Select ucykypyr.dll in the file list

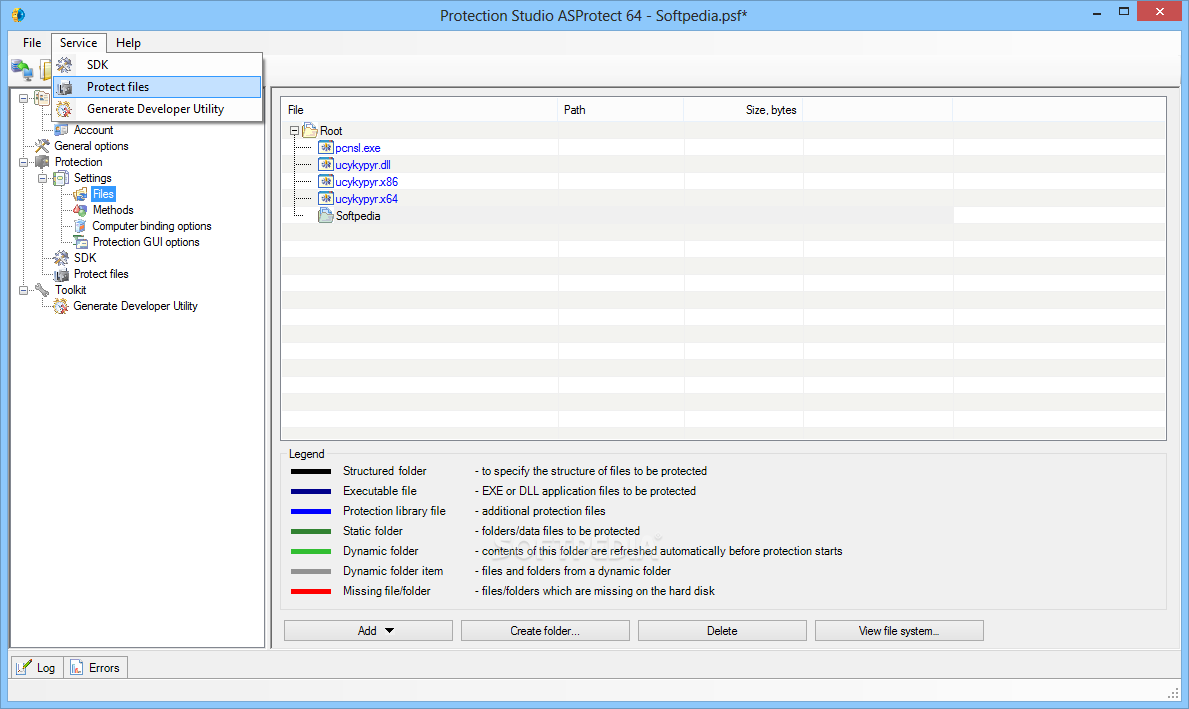point(363,165)
